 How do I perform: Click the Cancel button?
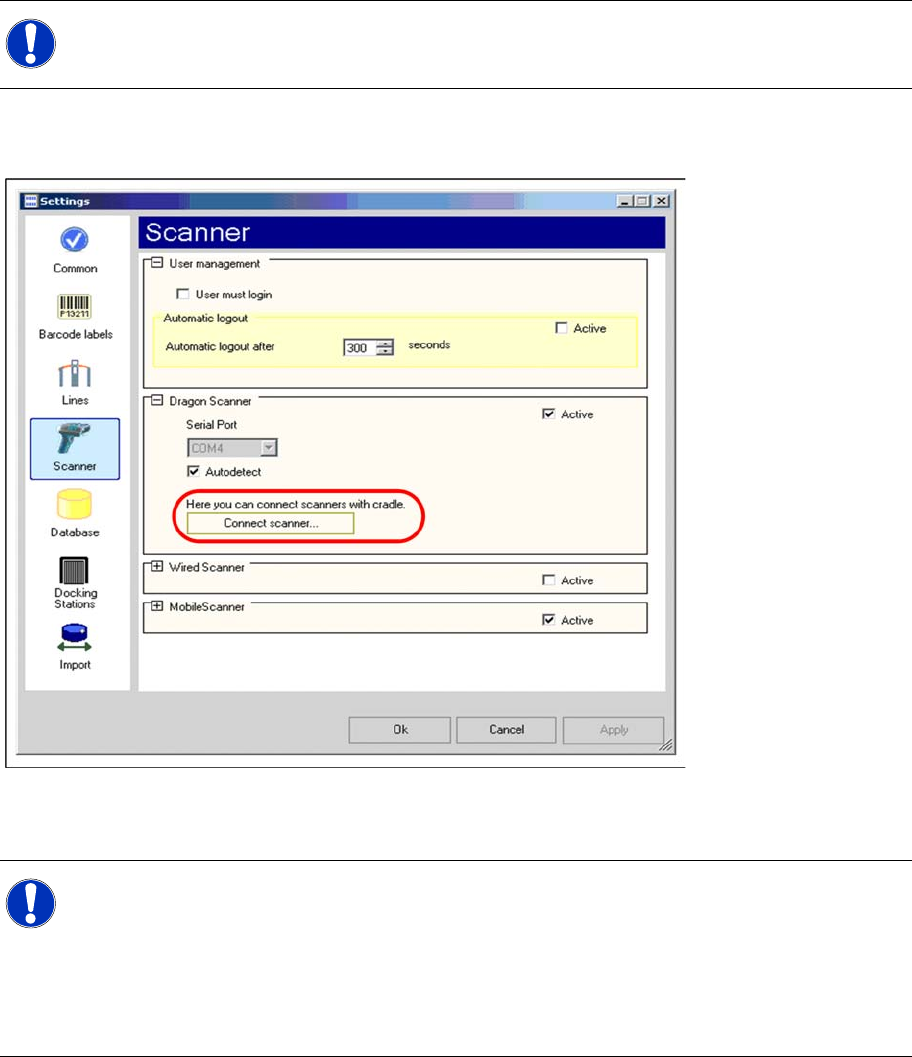tap(506, 730)
